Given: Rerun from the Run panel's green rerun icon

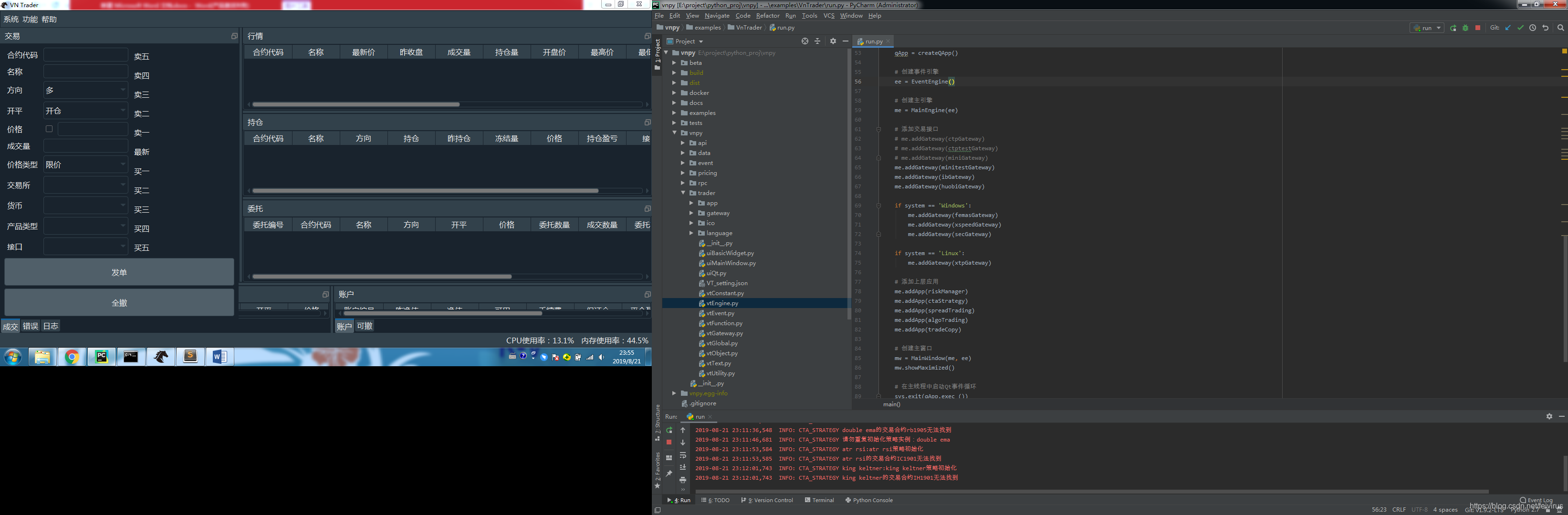Looking at the screenshot, I should [669, 431].
